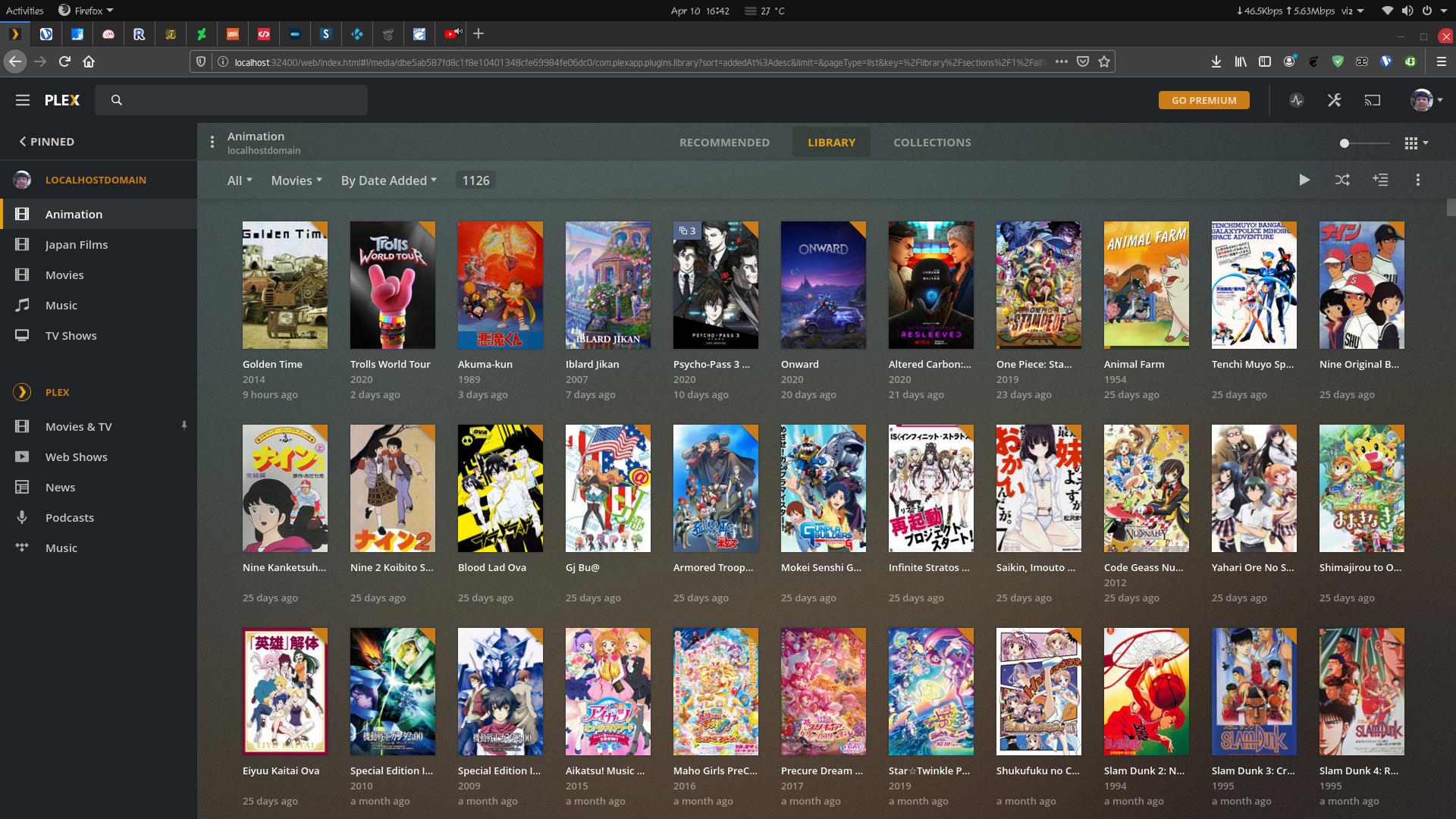Reload the page in Firefox

64,61
